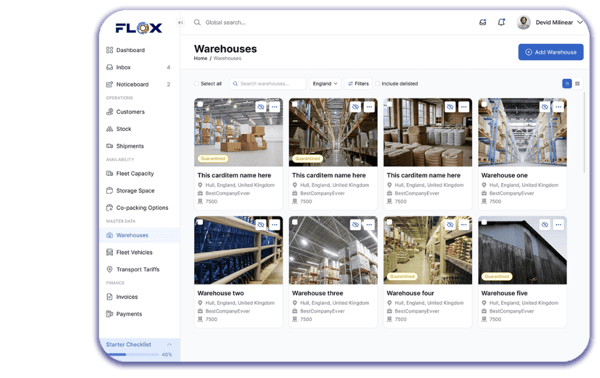Open Co-packing Options in sidebar
Image resolution: width=600 pixels, height=378 pixels.
[139, 208]
